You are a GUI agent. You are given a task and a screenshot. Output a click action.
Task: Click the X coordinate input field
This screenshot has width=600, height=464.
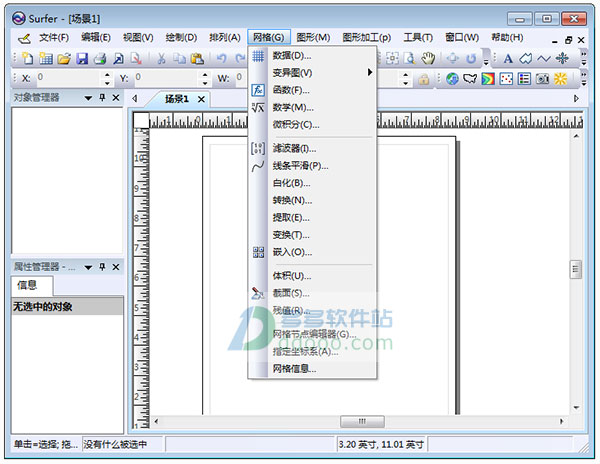(x=69, y=78)
